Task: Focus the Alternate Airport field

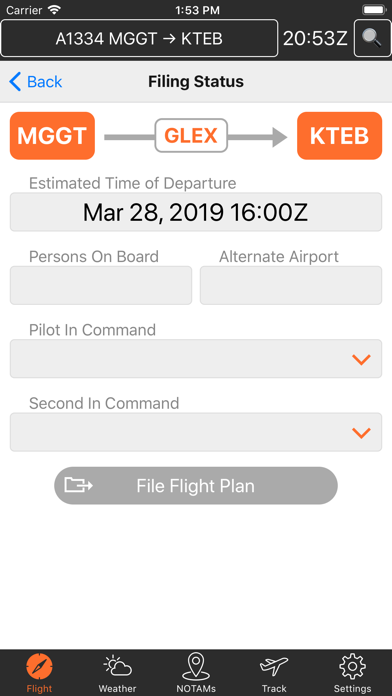Action: click(291, 285)
